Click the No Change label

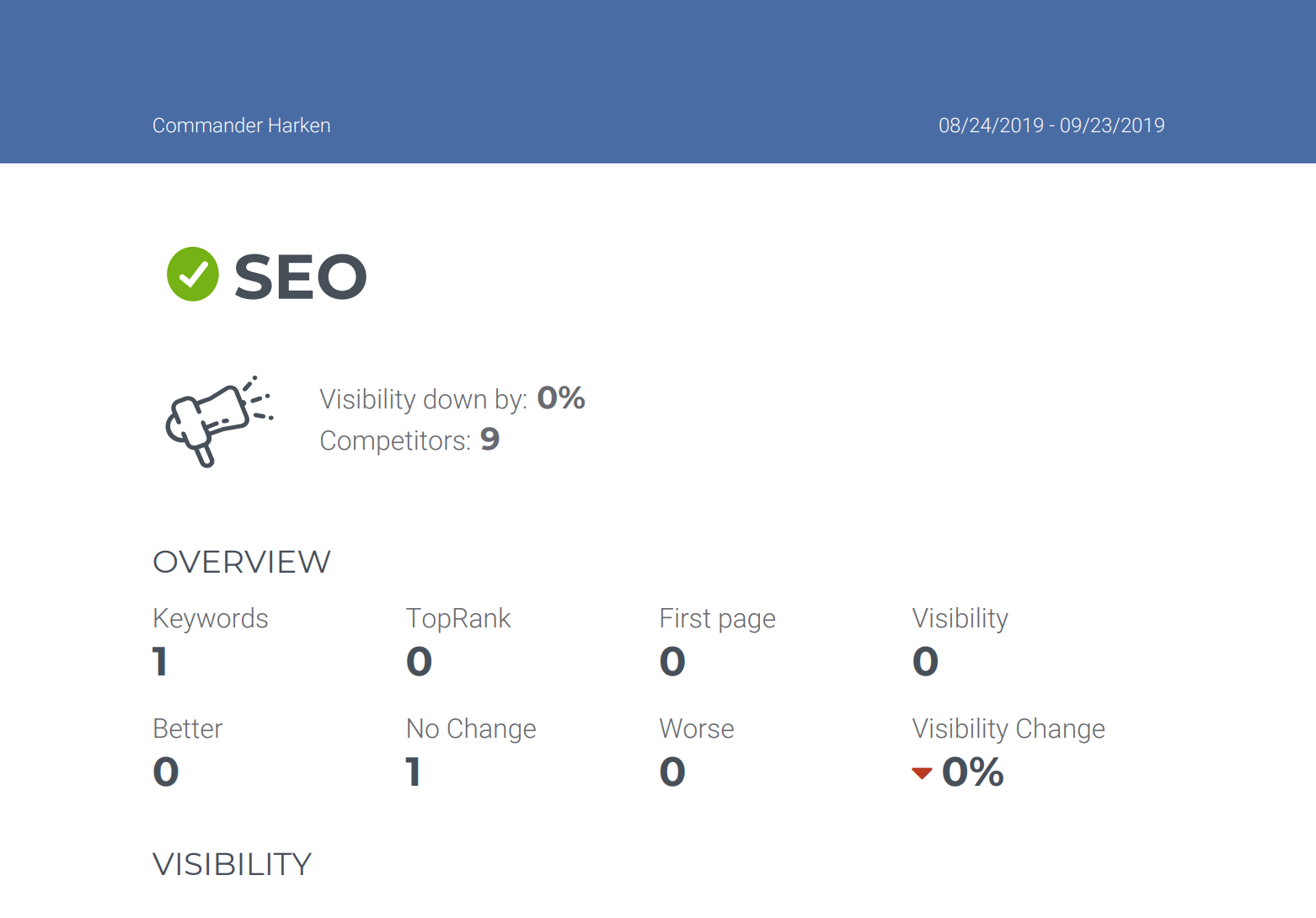[471, 729]
